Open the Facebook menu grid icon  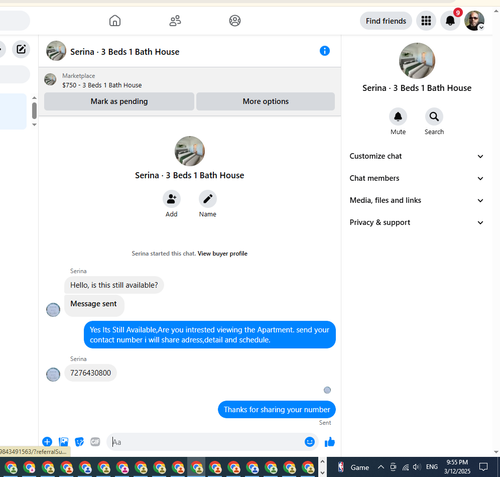point(426,21)
